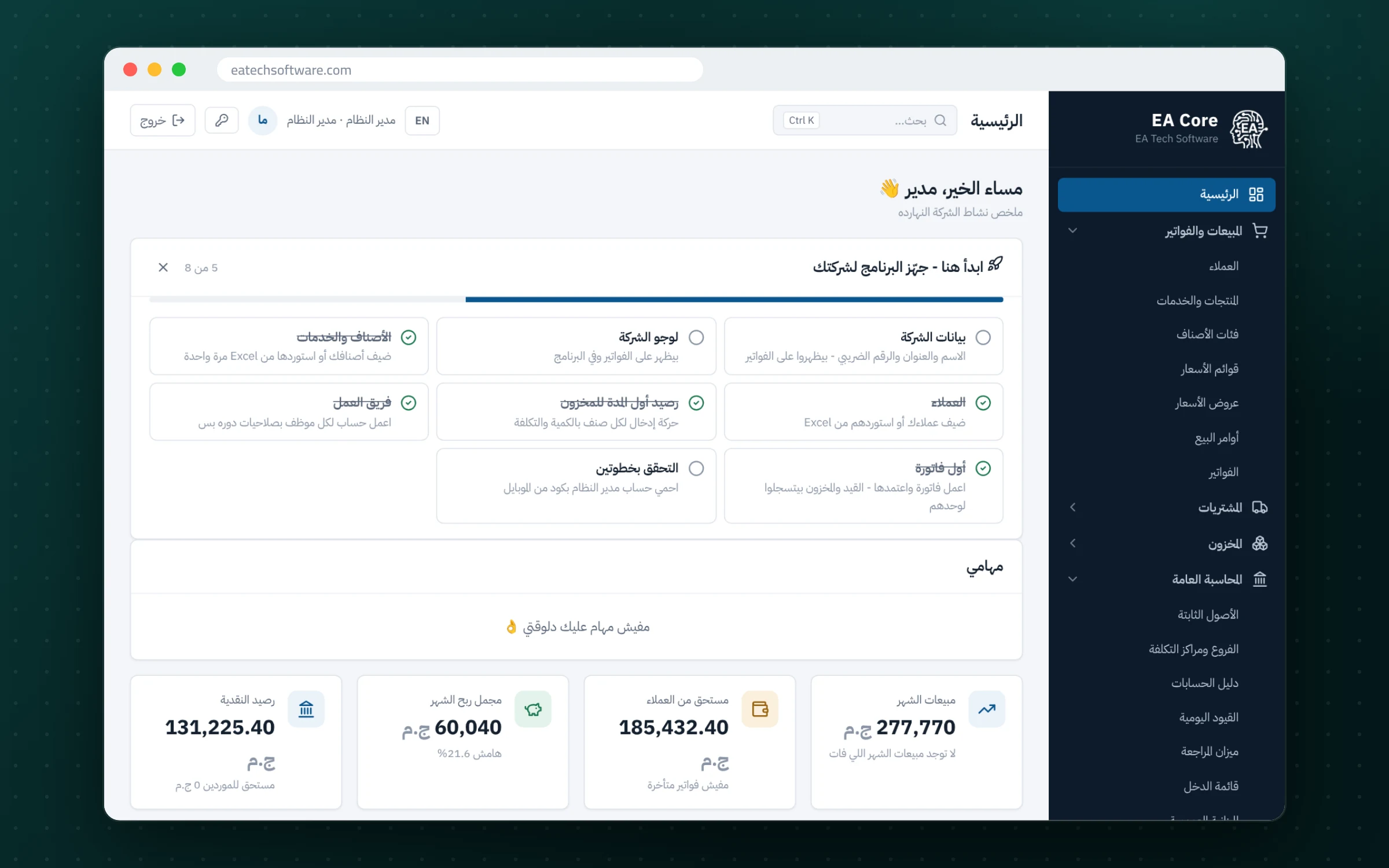Toggle the التحقق بخطوتين checklist circle
Image resolution: width=1389 pixels, height=868 pixels.
coord(696,468)
